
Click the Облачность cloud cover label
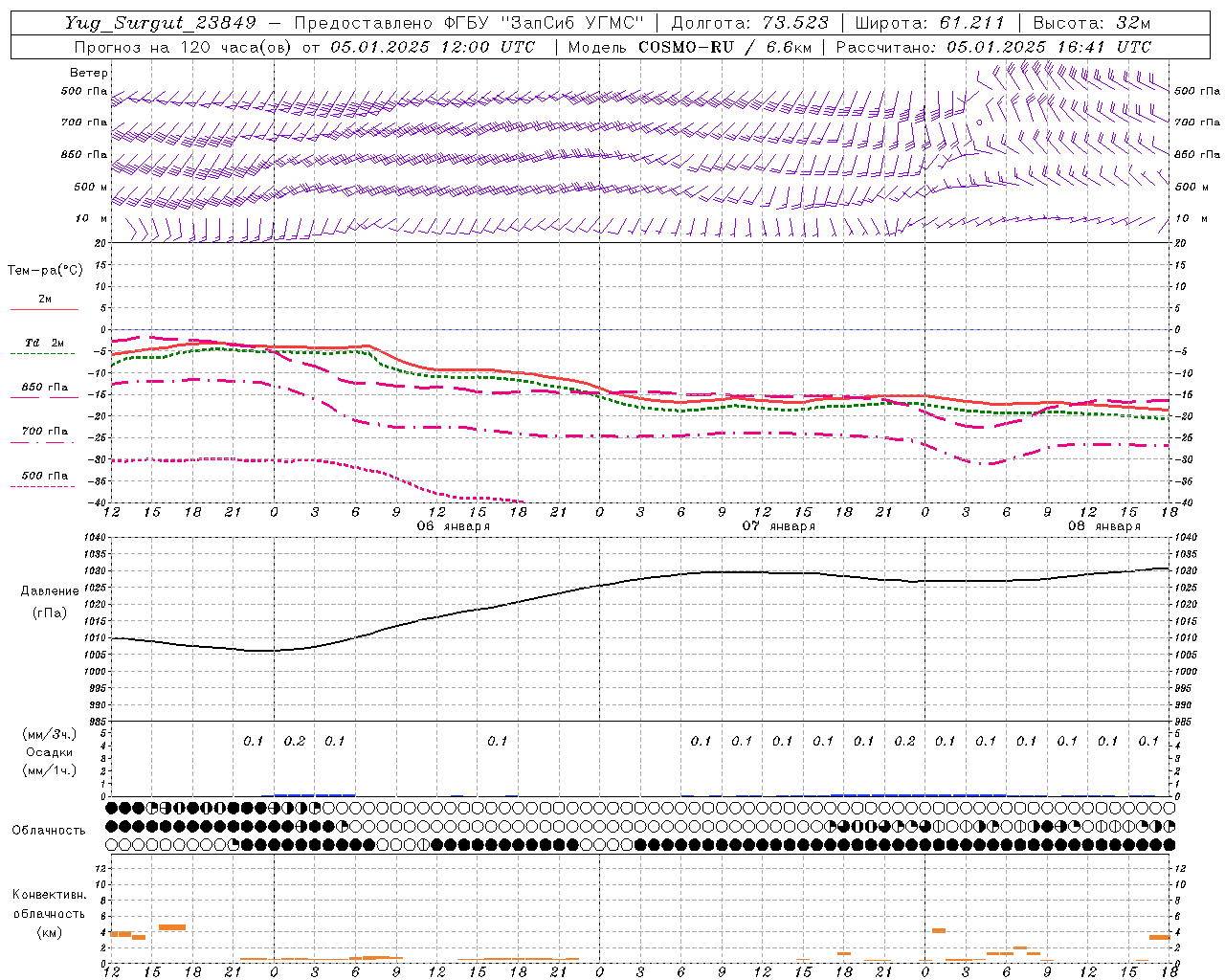pyautogui.click(x=49, y=831)
